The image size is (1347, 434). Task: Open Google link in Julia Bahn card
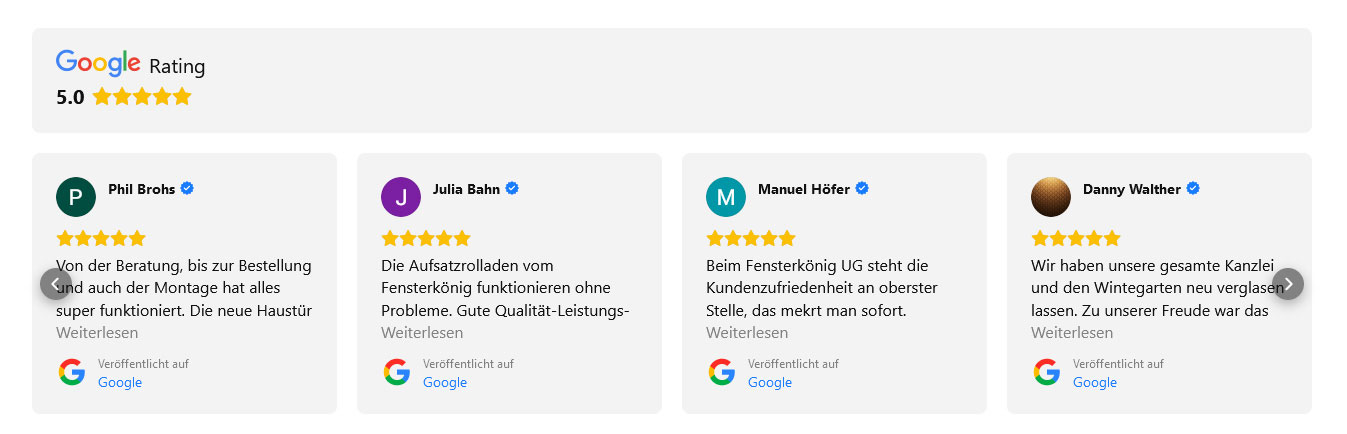coord(445,382)
